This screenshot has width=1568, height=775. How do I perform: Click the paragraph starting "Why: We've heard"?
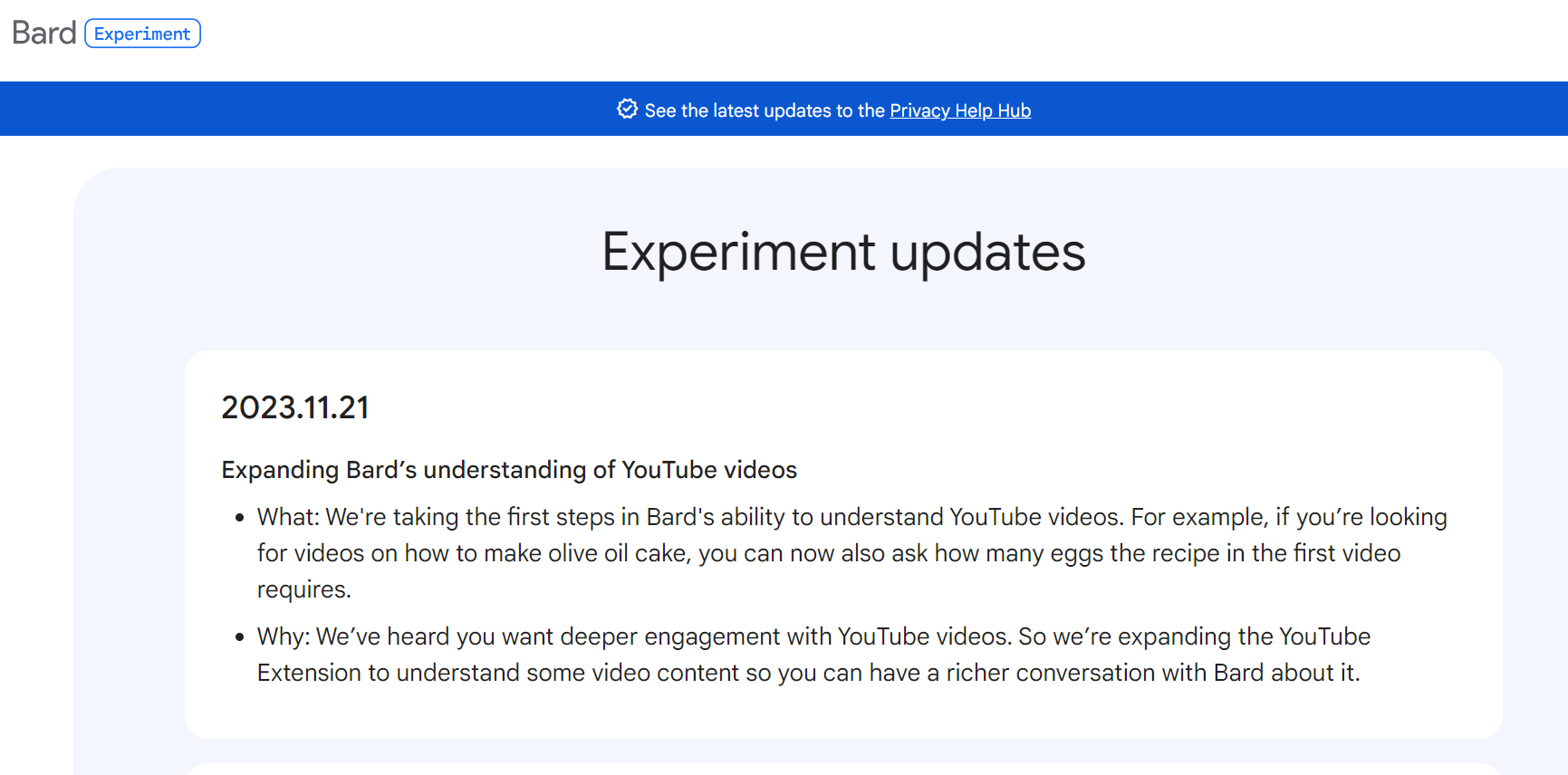tap(813, 655)
